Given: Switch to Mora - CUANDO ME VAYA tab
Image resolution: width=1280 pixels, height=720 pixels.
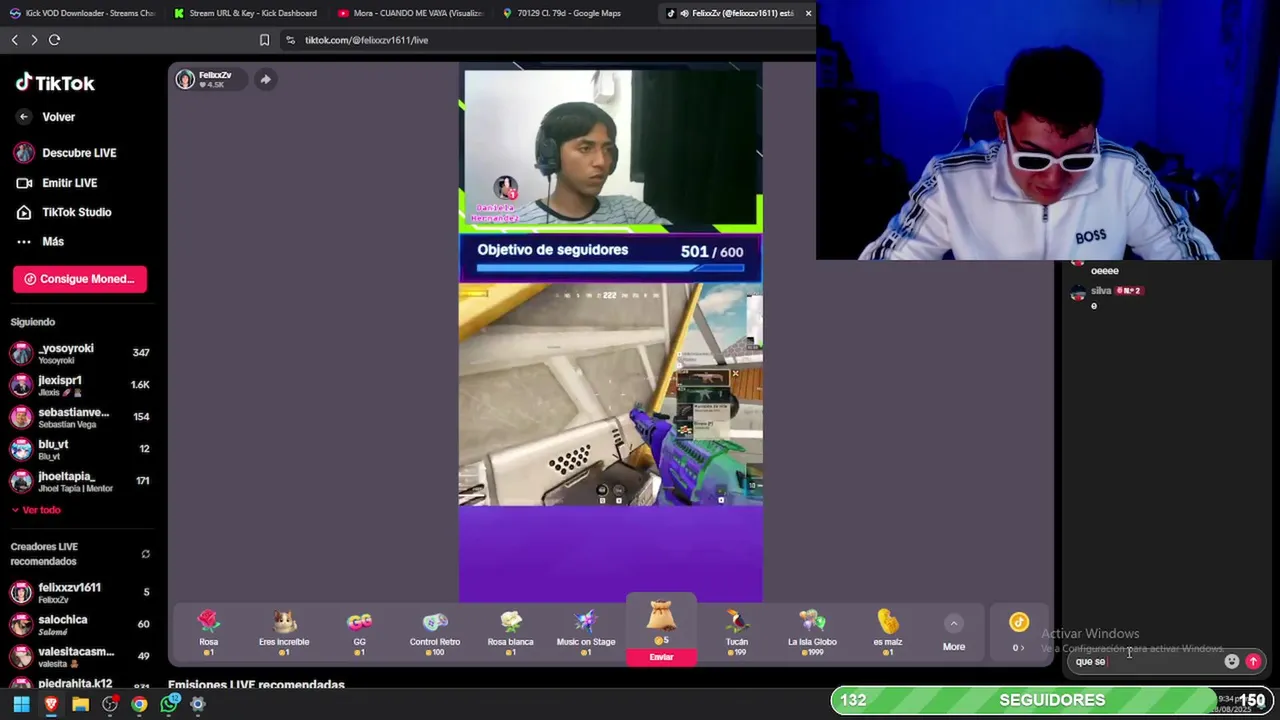Looking at the screenshot, I should 410,13.
